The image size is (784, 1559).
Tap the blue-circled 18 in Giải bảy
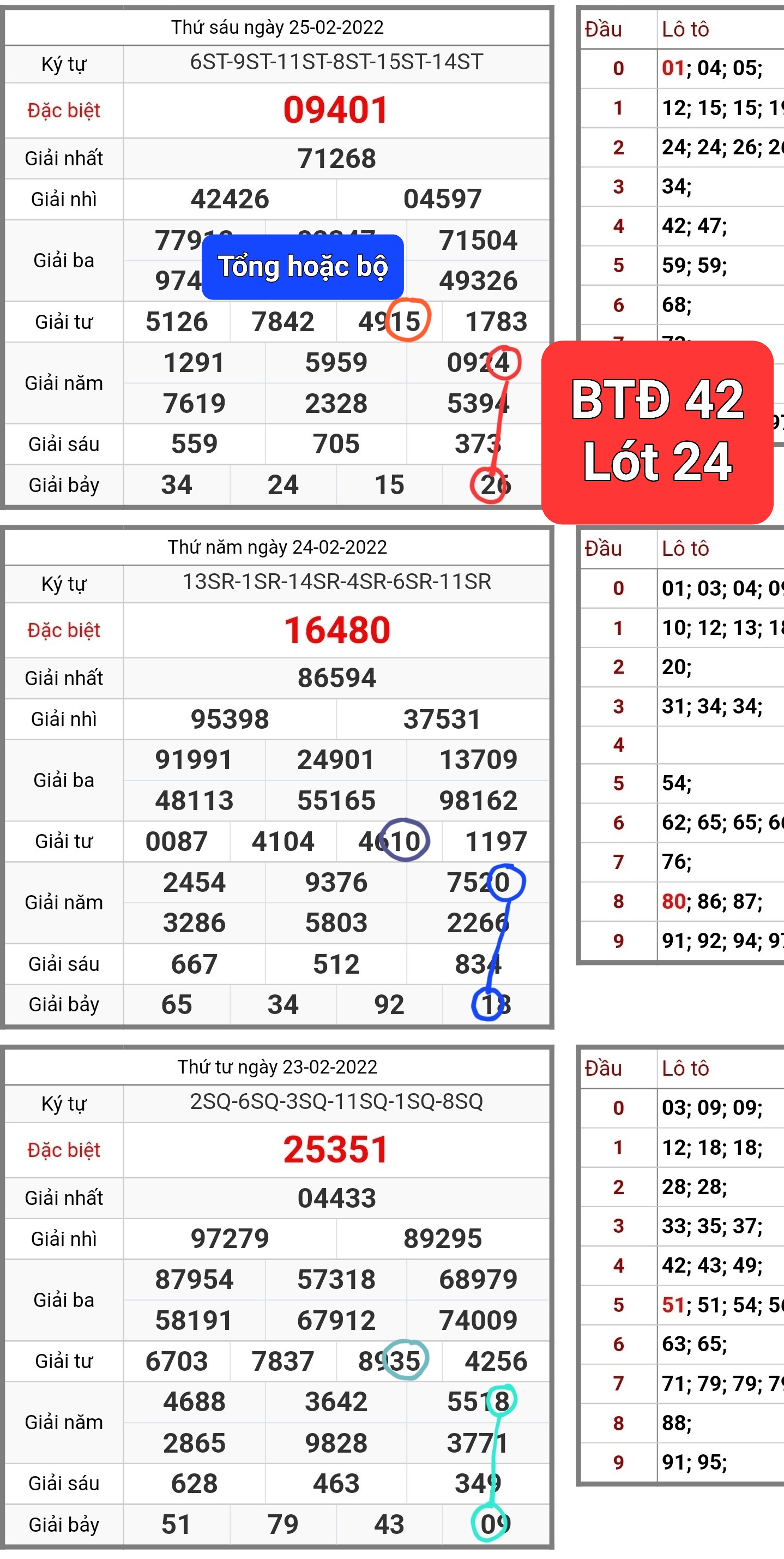click(495, 1005)
